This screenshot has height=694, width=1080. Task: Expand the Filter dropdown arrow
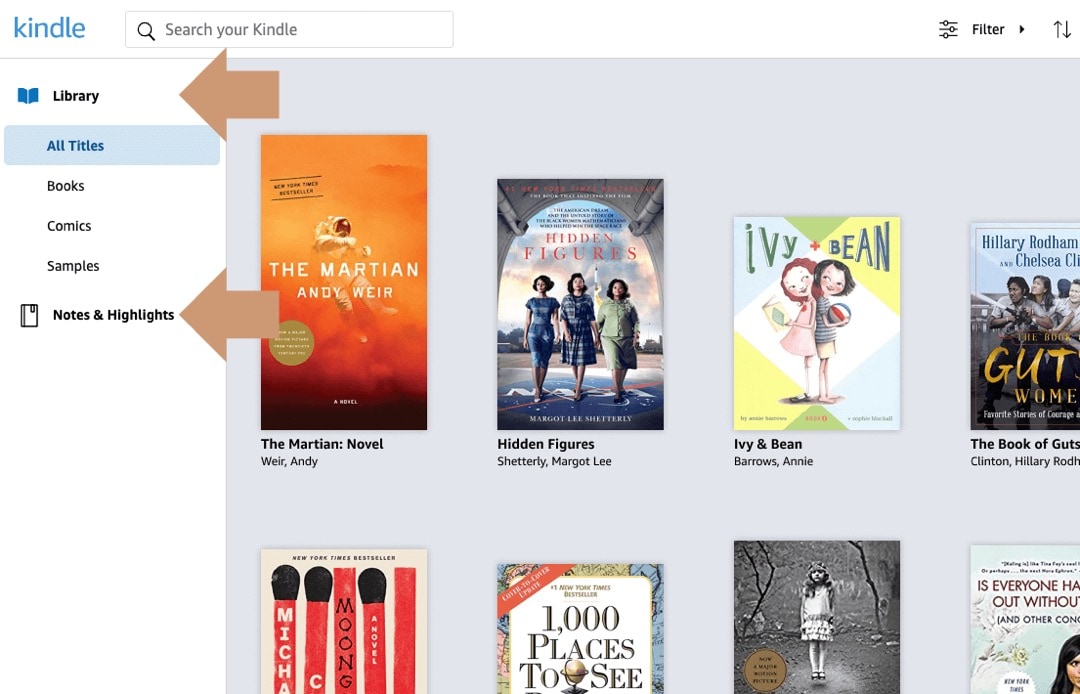(1022, 29)
